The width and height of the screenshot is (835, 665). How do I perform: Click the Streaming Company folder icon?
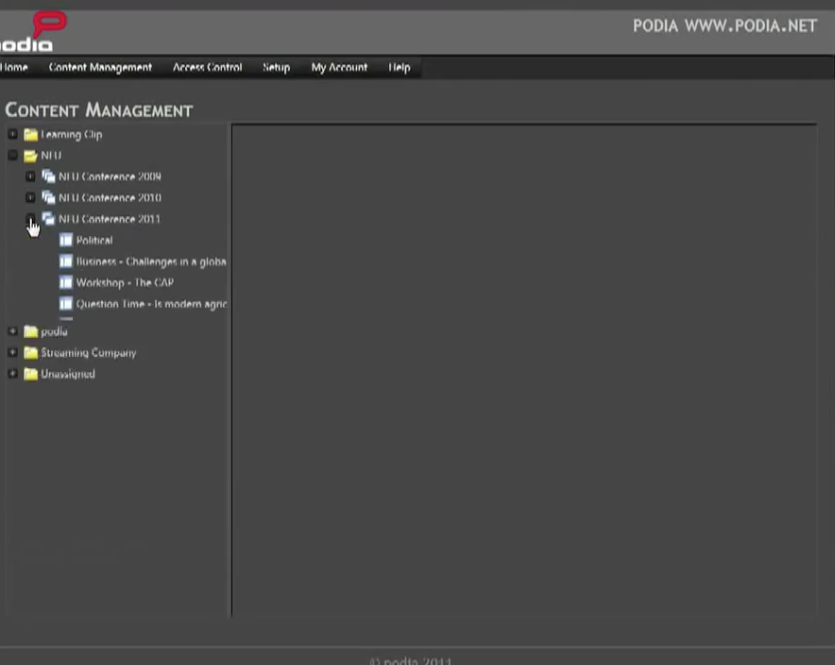[31, 352]
